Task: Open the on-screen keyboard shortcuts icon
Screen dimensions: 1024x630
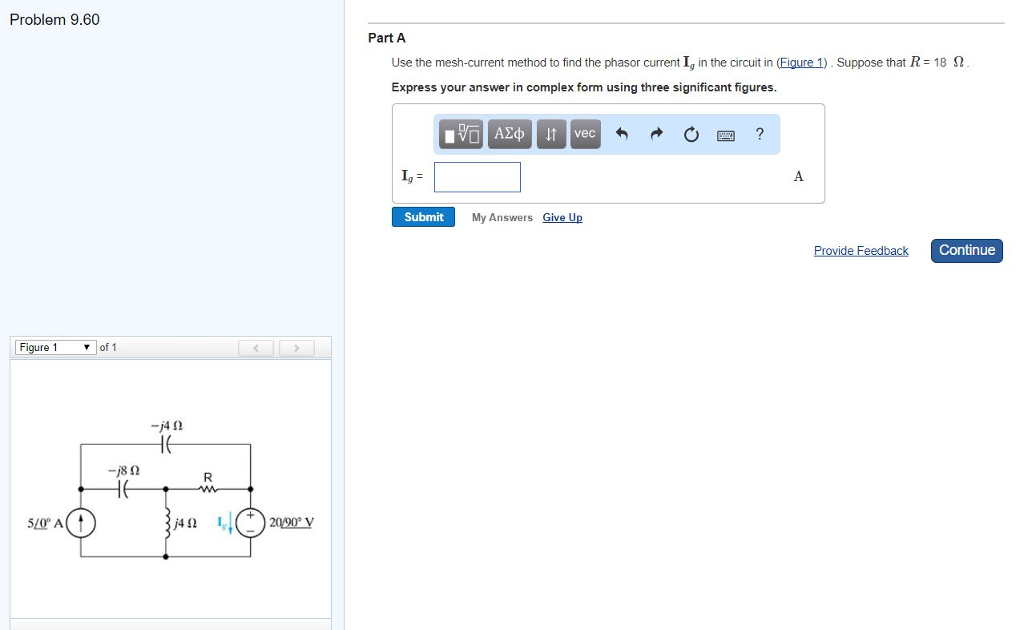Action: (727, 133)
